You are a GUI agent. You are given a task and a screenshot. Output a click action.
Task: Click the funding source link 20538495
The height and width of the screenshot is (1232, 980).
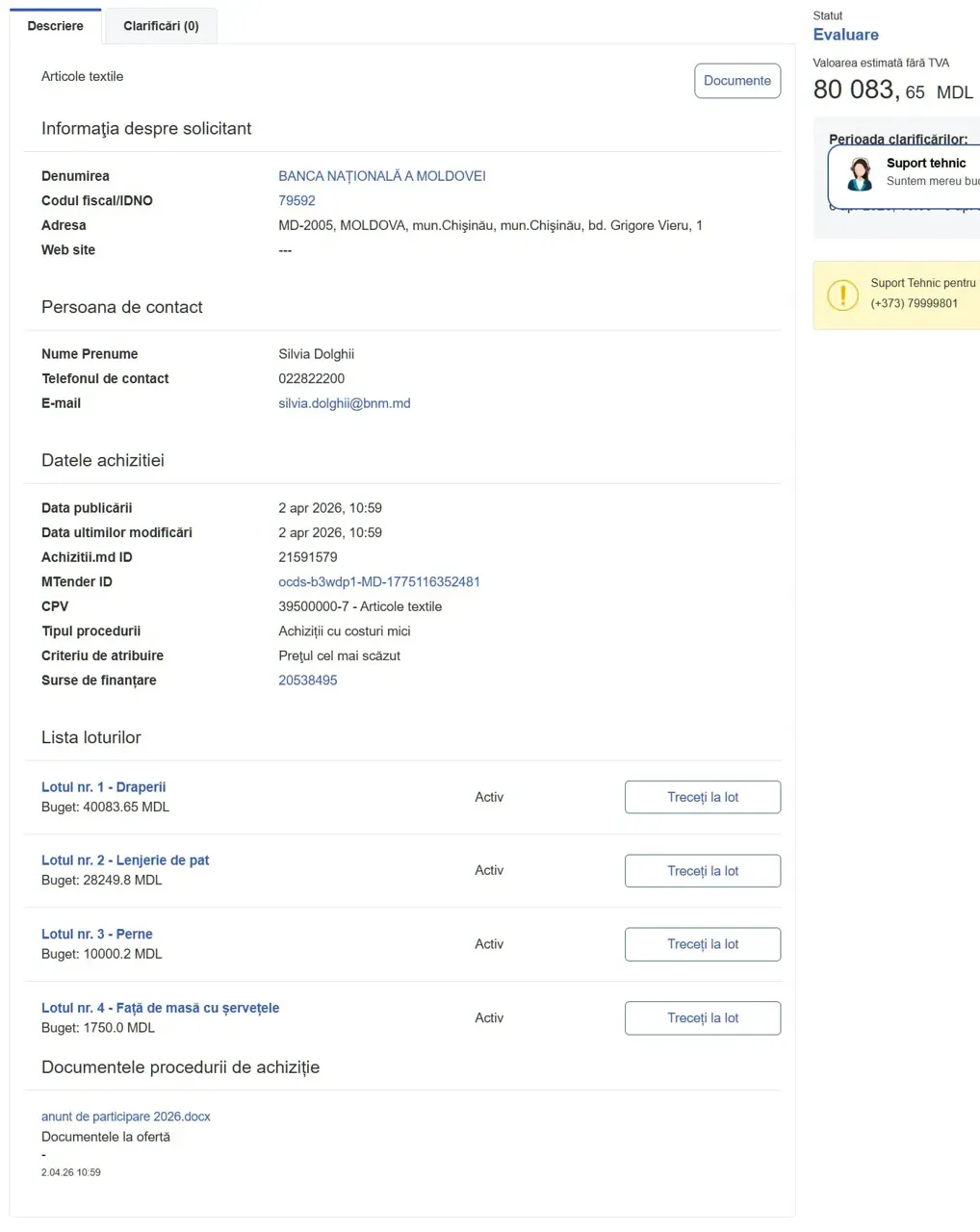click(x=308, y=680)
